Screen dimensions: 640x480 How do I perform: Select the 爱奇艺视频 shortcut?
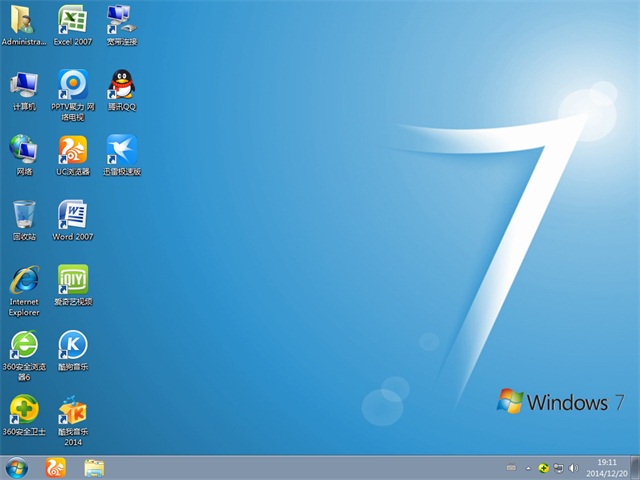[73, 285]
